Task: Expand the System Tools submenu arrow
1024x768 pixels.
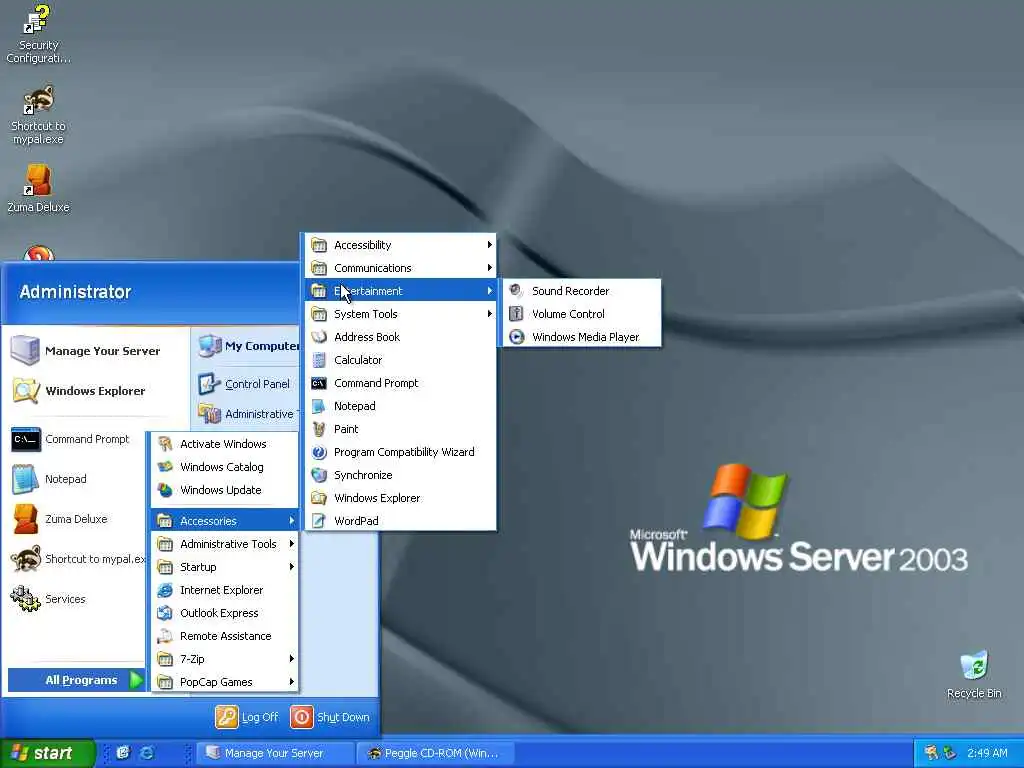Action: tap(489, 314)
